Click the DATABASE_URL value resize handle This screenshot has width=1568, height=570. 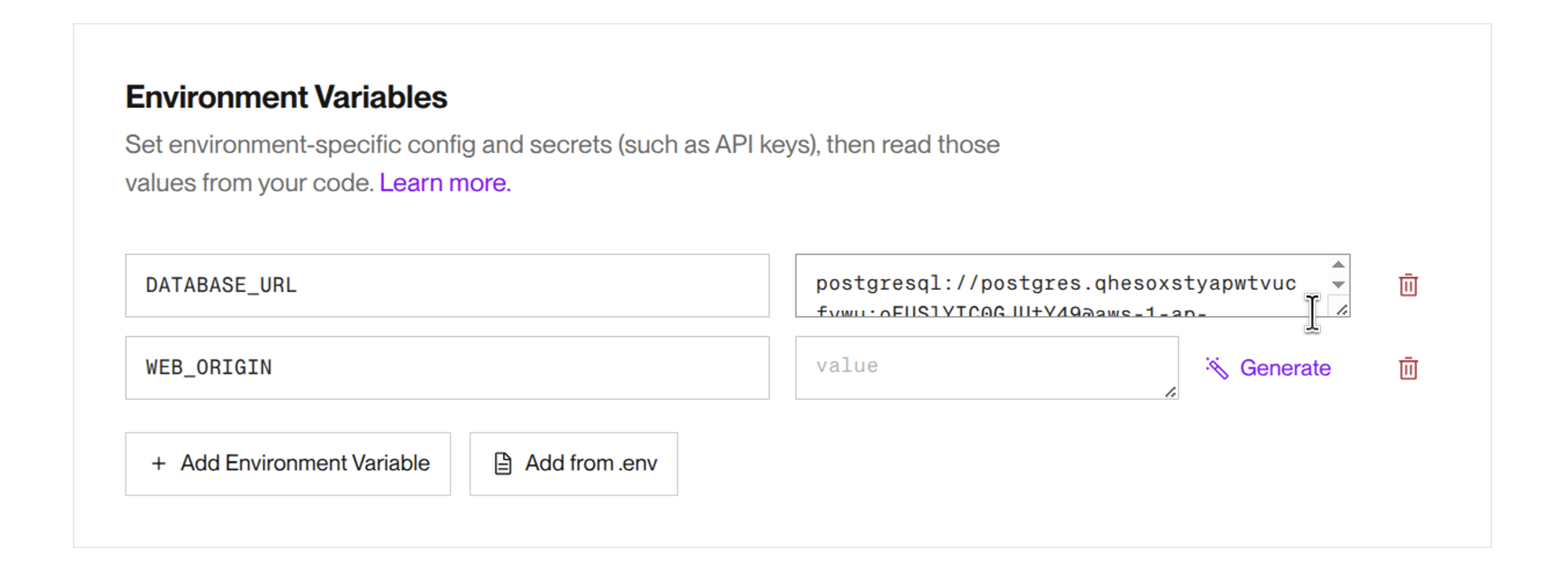pos(1341,310)
